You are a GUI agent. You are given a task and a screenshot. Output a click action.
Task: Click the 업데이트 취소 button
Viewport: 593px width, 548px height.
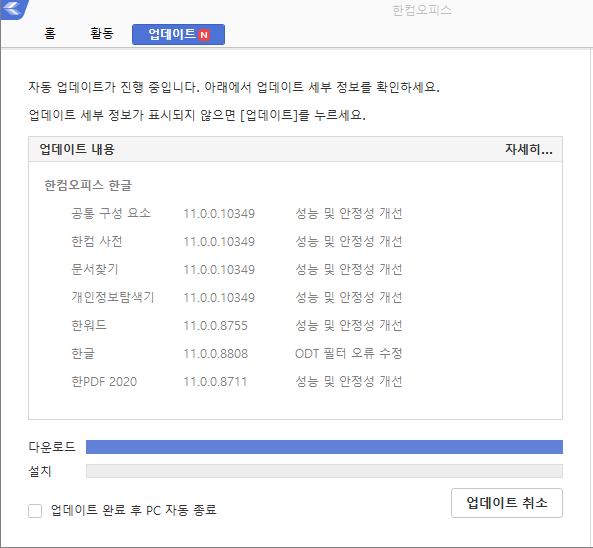[507, 503]
